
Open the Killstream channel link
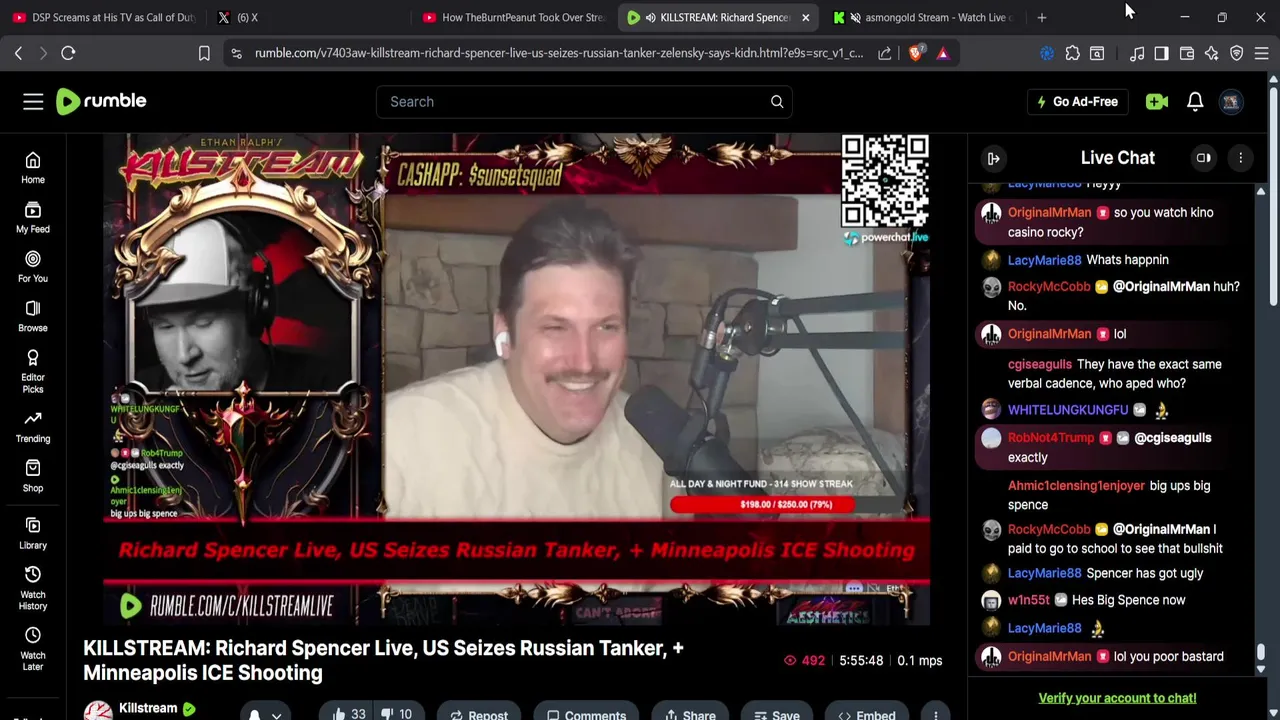(x=148, y=708)
